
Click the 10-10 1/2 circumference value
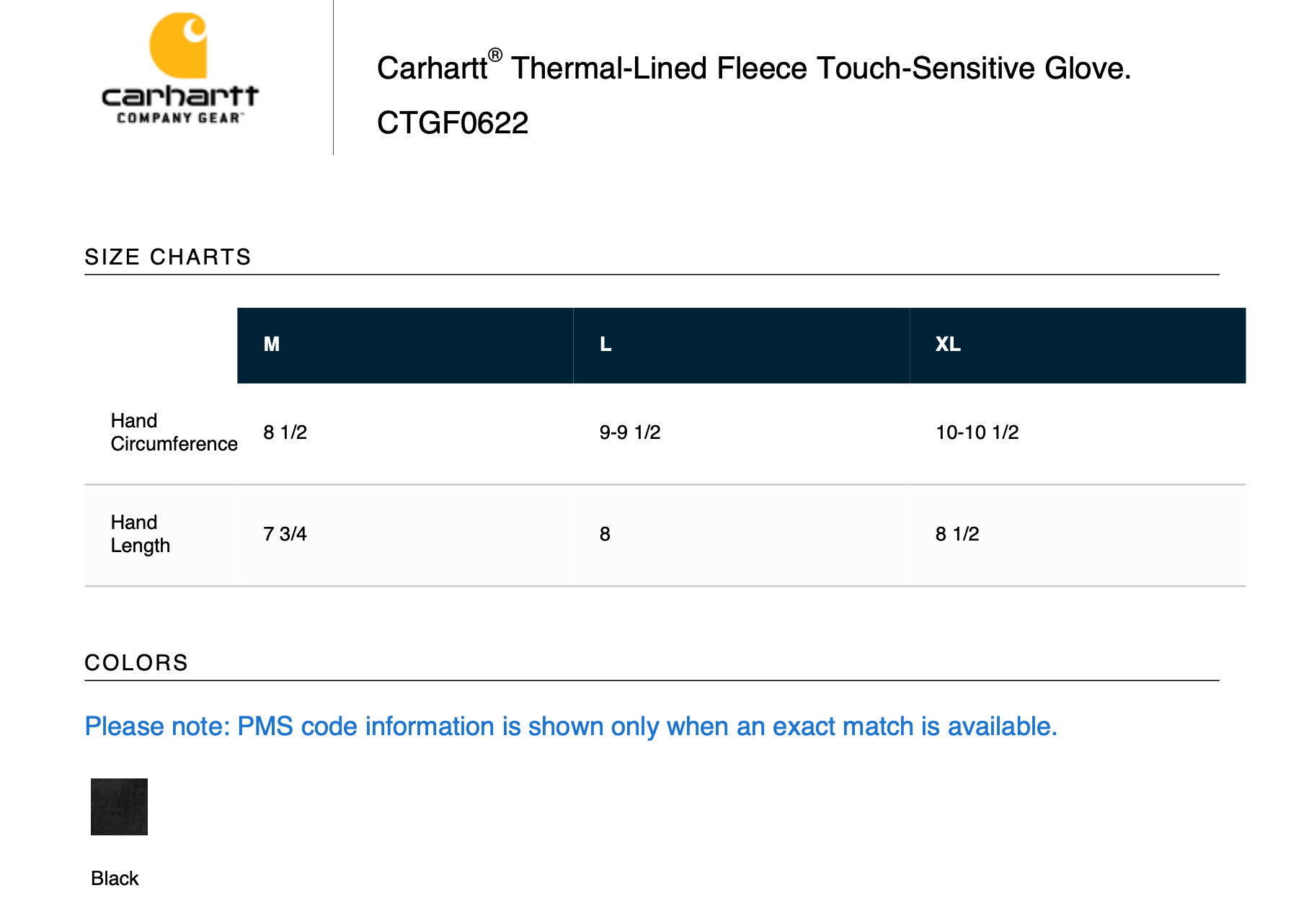coord(977,432)
